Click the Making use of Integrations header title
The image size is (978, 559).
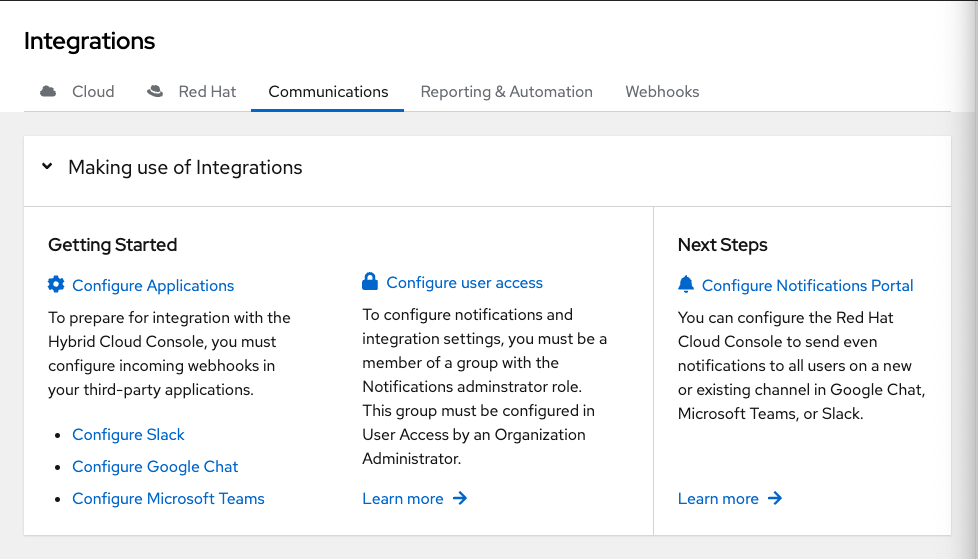point(185,168)
